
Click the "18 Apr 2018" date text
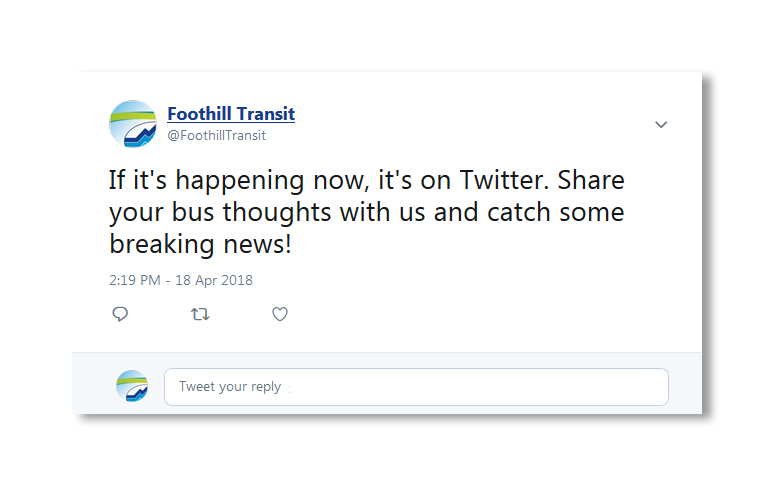(x=212, y=280)
